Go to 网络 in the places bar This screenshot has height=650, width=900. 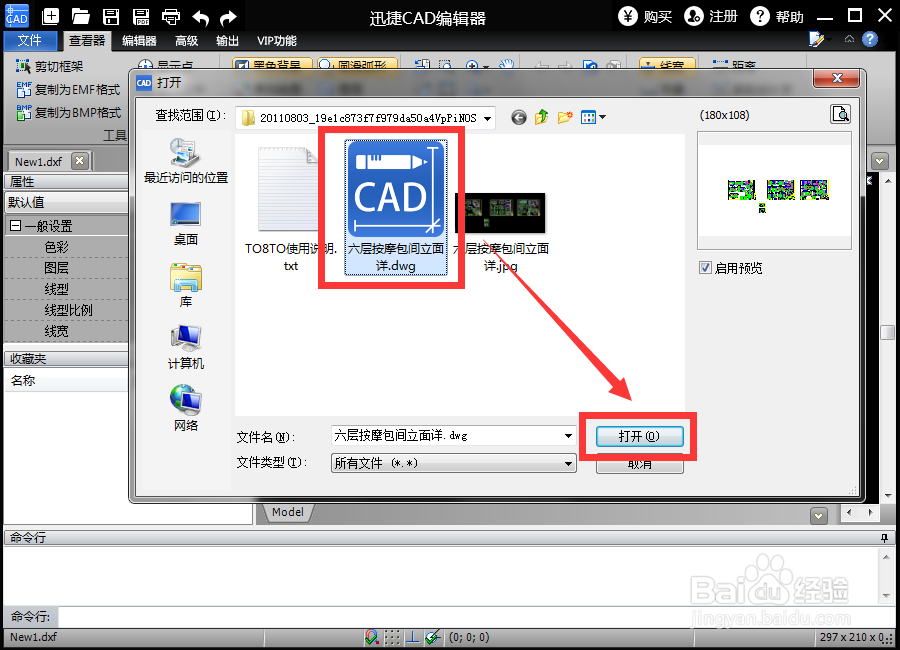point(185,409)
